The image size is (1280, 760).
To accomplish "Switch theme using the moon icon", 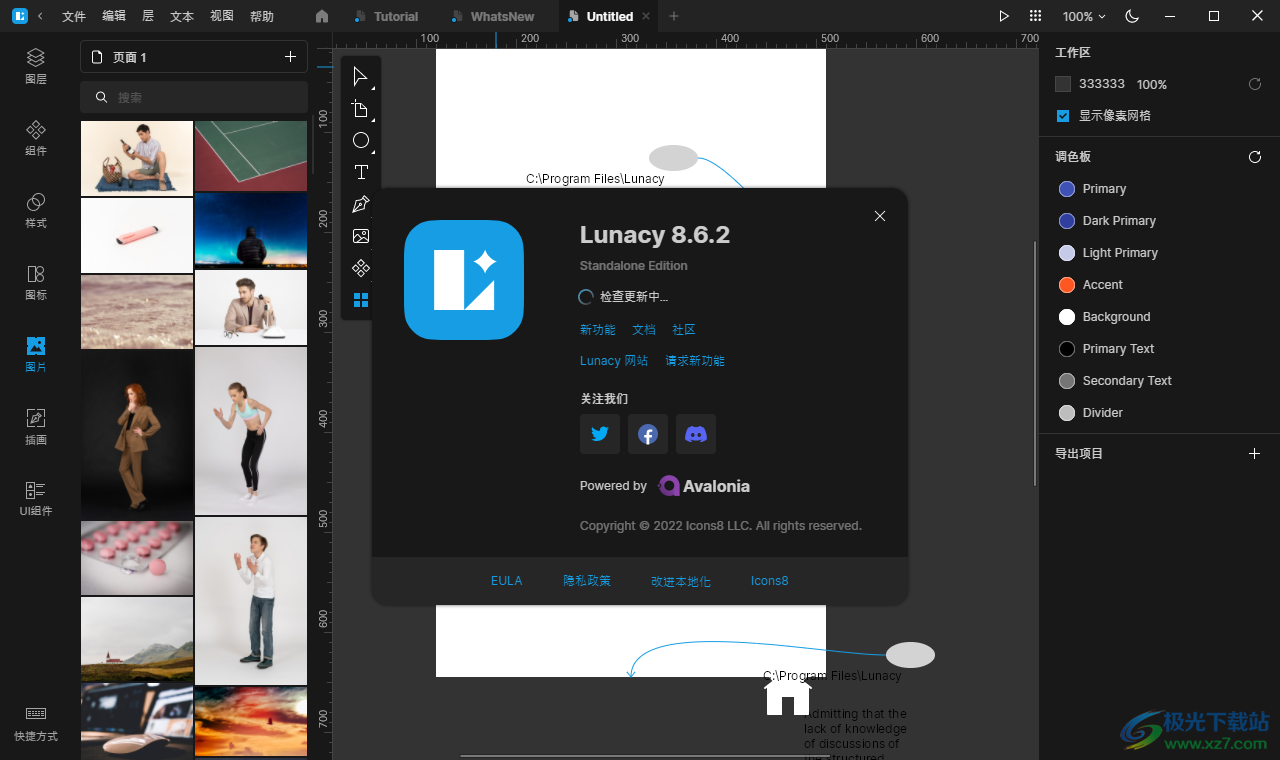I will click(x=1133, y=16).
